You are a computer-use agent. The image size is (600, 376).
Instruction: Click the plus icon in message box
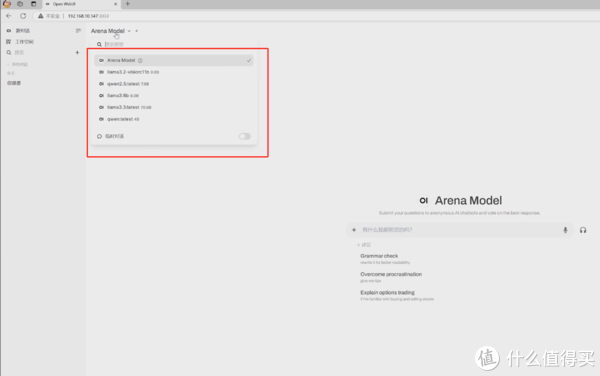pos(354,230)
